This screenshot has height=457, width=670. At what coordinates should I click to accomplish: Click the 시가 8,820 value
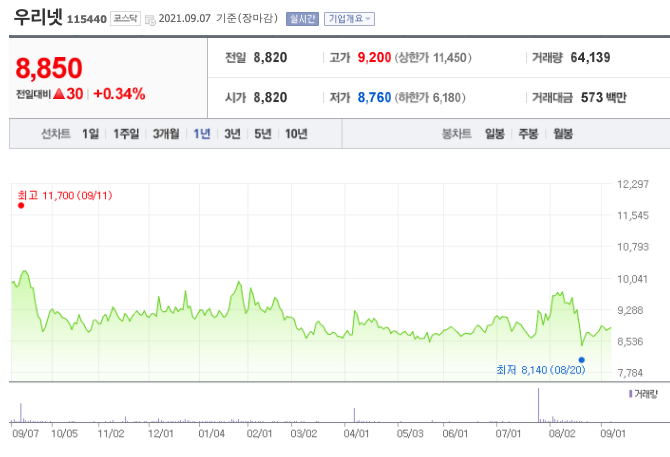[x=270, y=97]
